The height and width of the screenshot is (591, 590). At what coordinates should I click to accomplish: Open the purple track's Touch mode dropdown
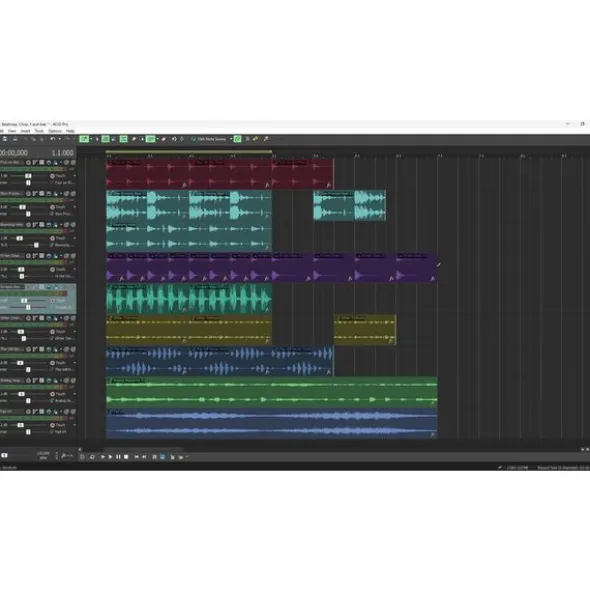click(75, 269)
